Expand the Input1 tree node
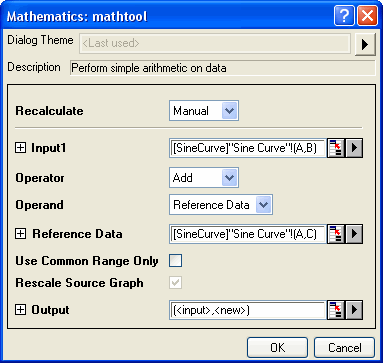Viewport: 383px width, 363px height. coord(20,148)
